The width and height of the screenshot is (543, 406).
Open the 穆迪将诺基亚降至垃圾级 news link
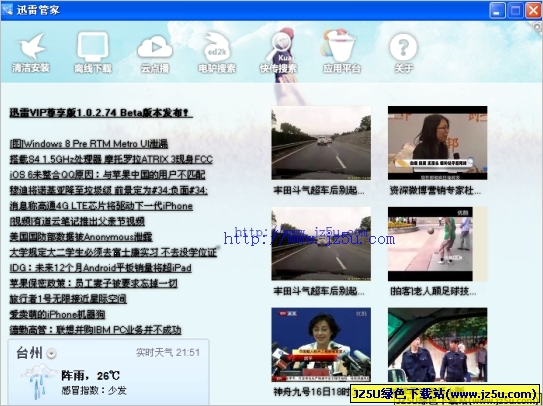108,190
